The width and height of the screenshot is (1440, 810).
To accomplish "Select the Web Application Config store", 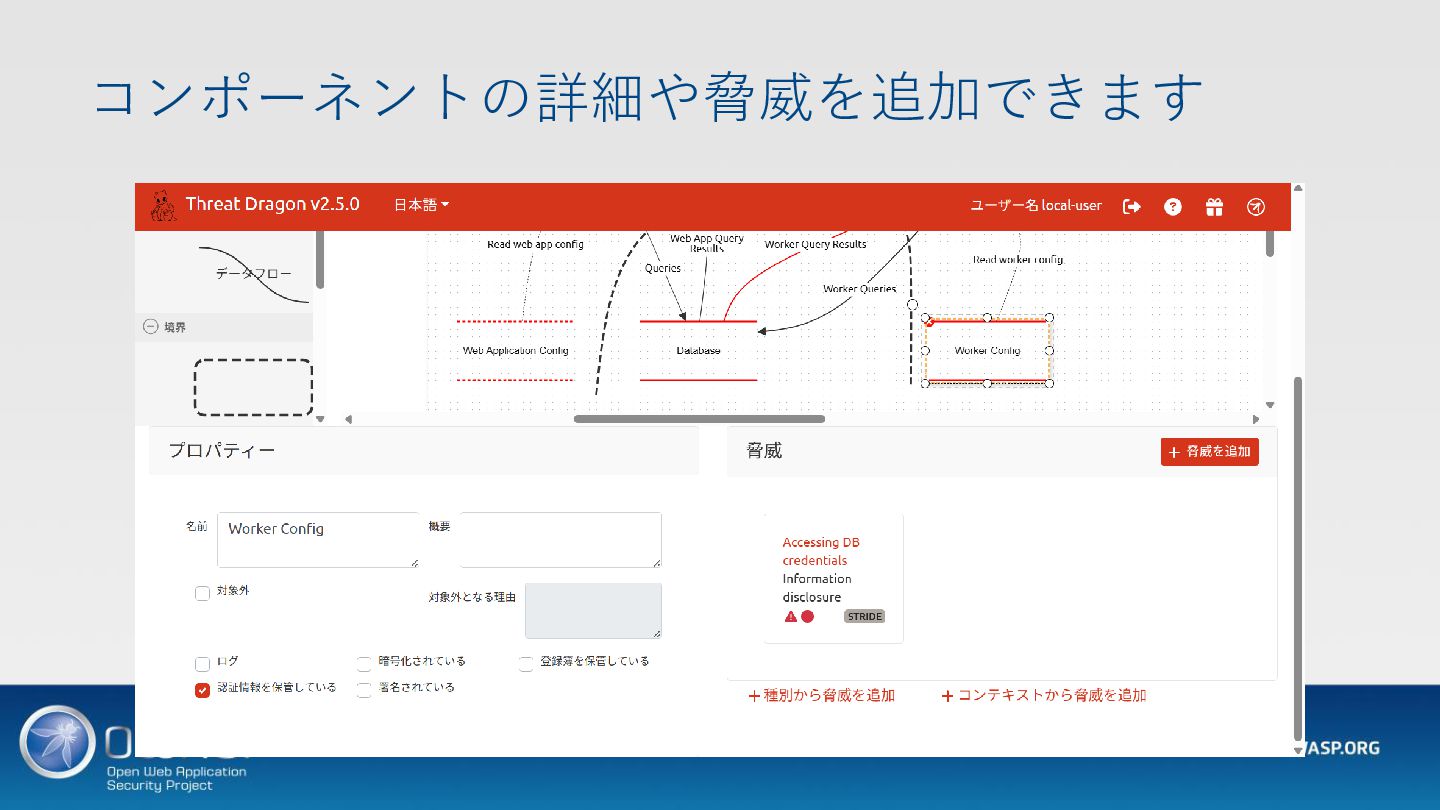I will click(515, 351).
